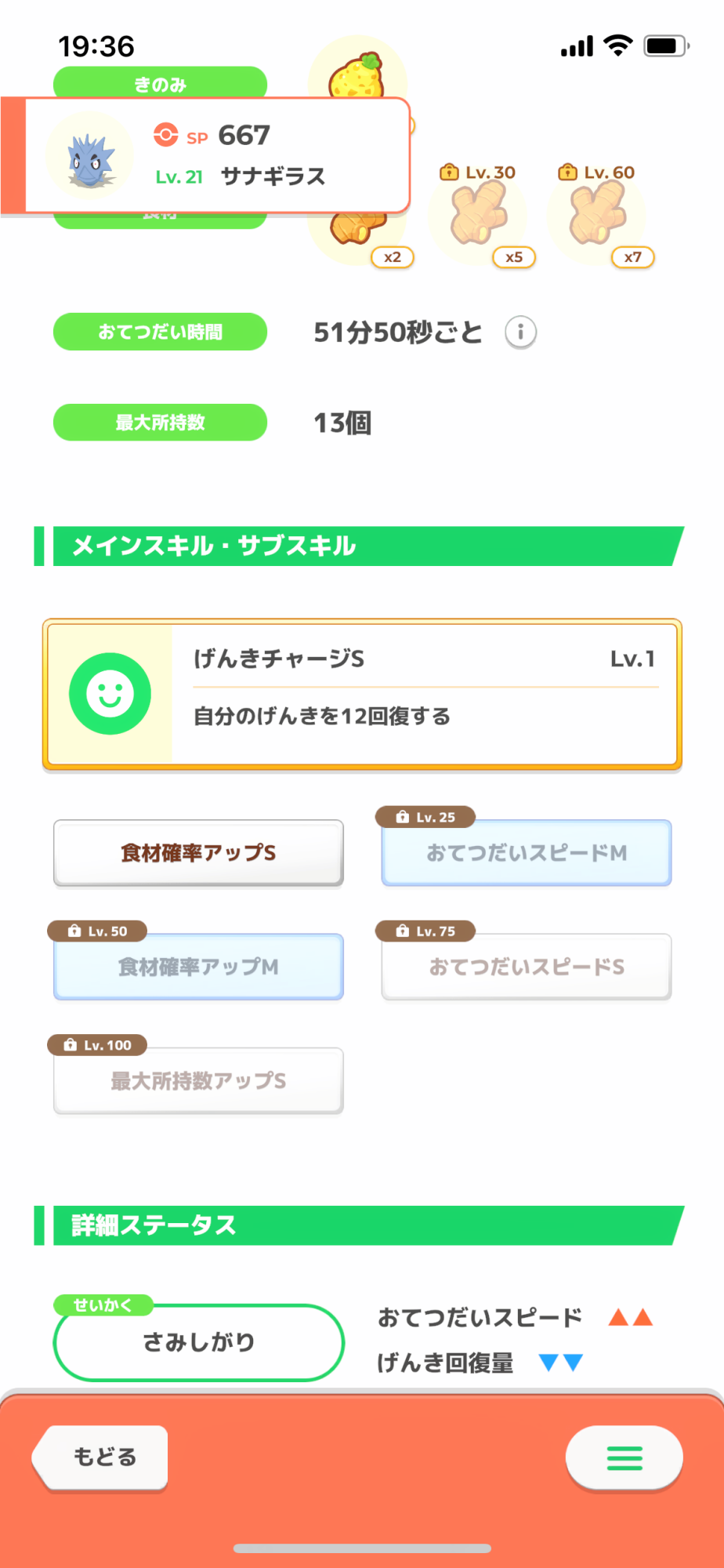Open the げんきチャージS main skill card

[x=423, y=693]
